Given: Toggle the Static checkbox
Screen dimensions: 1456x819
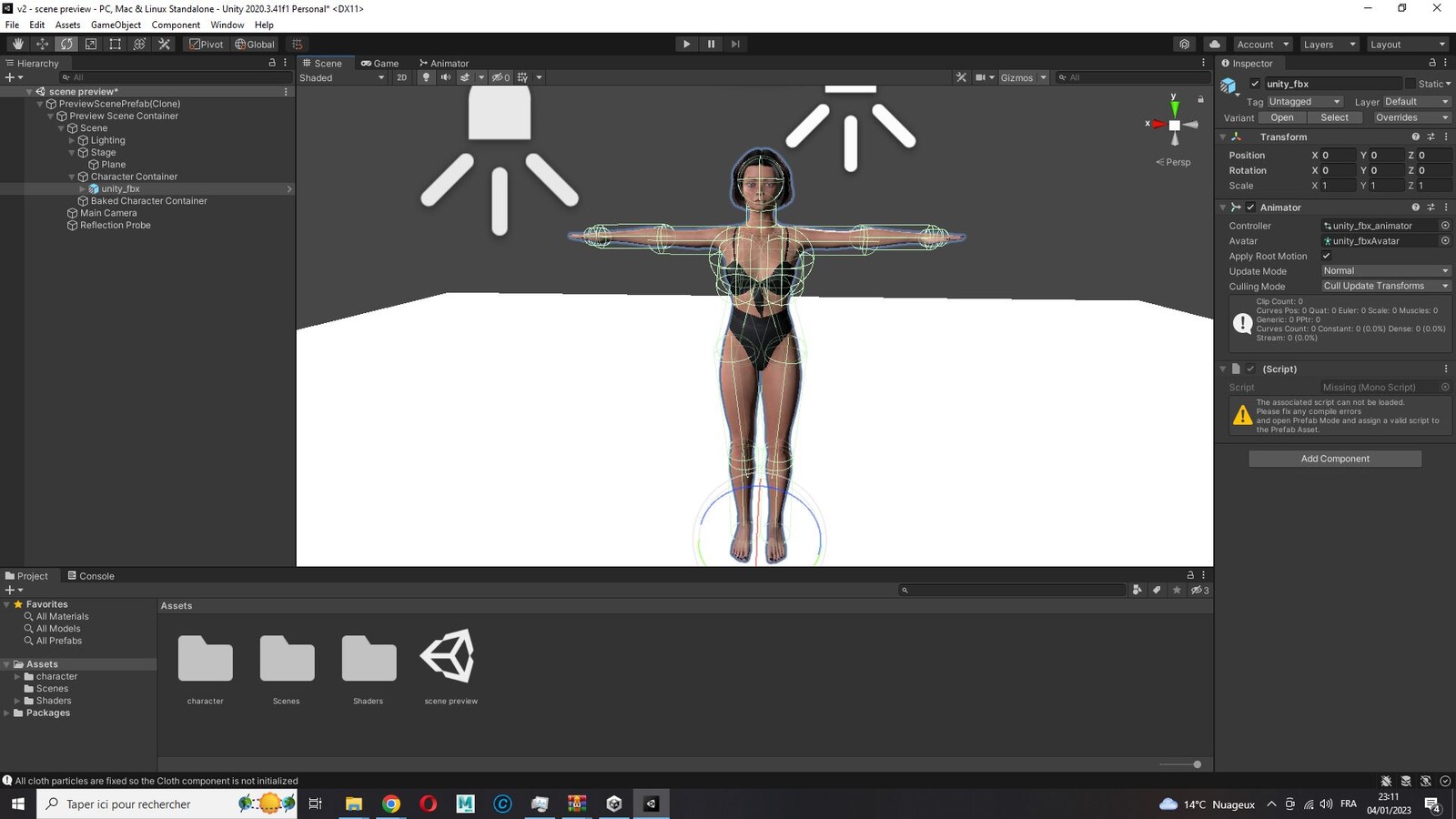Looking at the screenshot, I should click(1410, 84).
